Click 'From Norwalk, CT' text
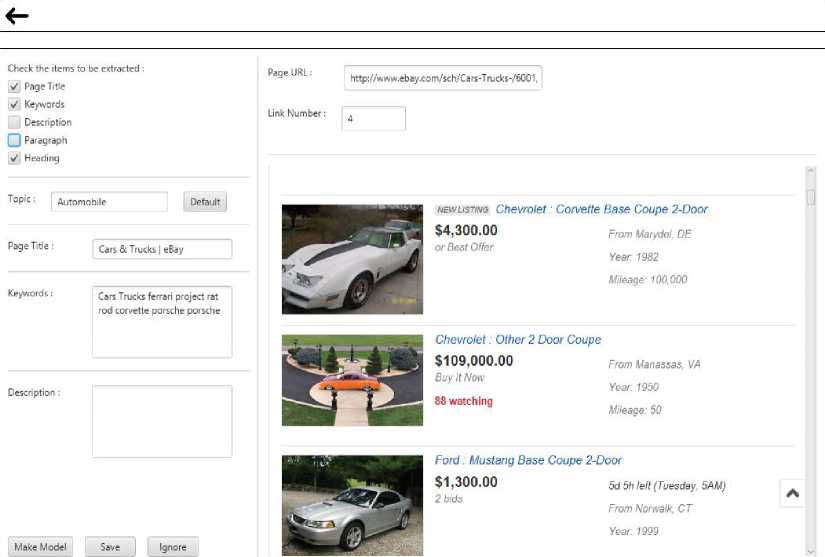This screenshot has width=825, height=557. pos(650,509)
